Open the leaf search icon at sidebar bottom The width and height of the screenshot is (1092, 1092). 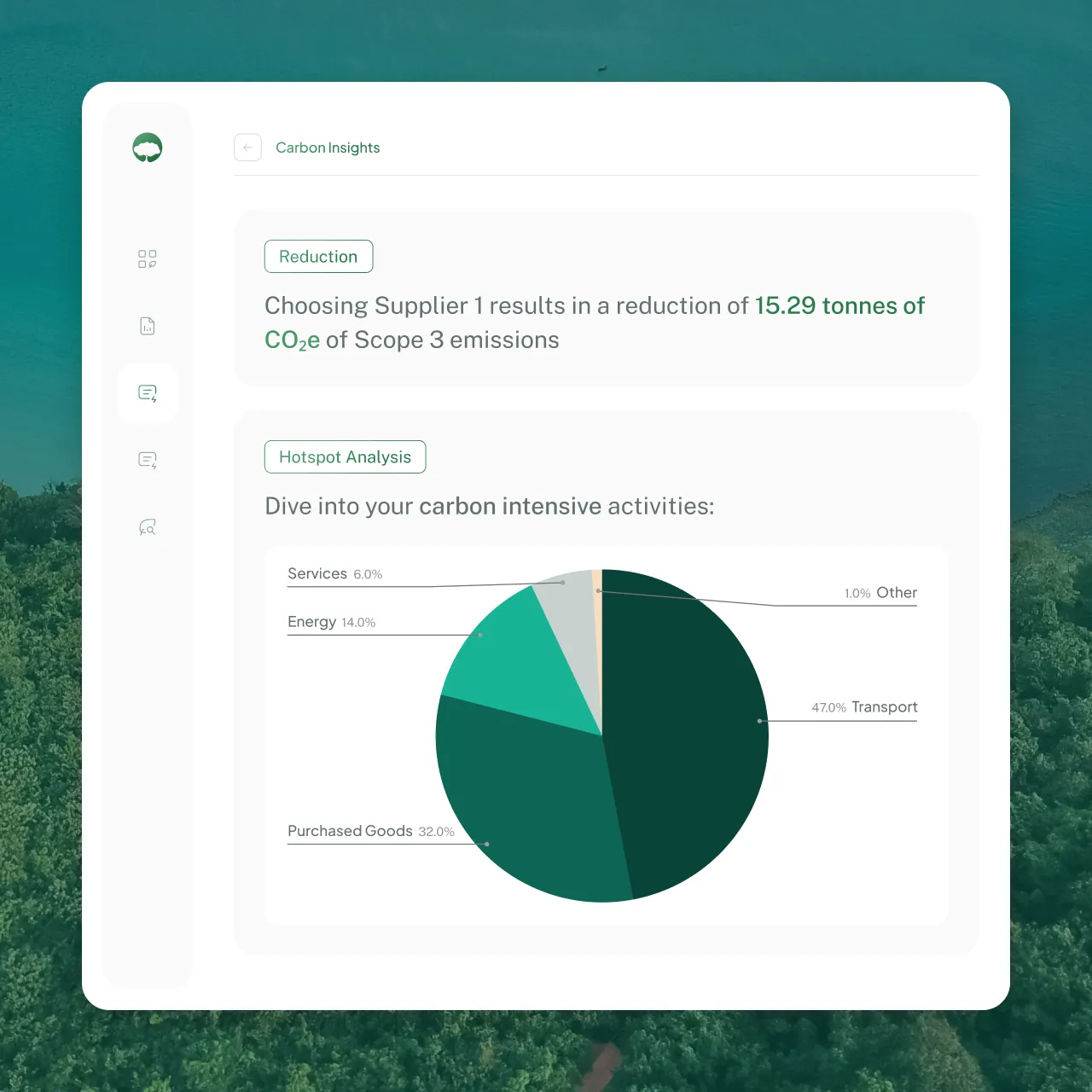pyautogui.click(x=147, y=526)
